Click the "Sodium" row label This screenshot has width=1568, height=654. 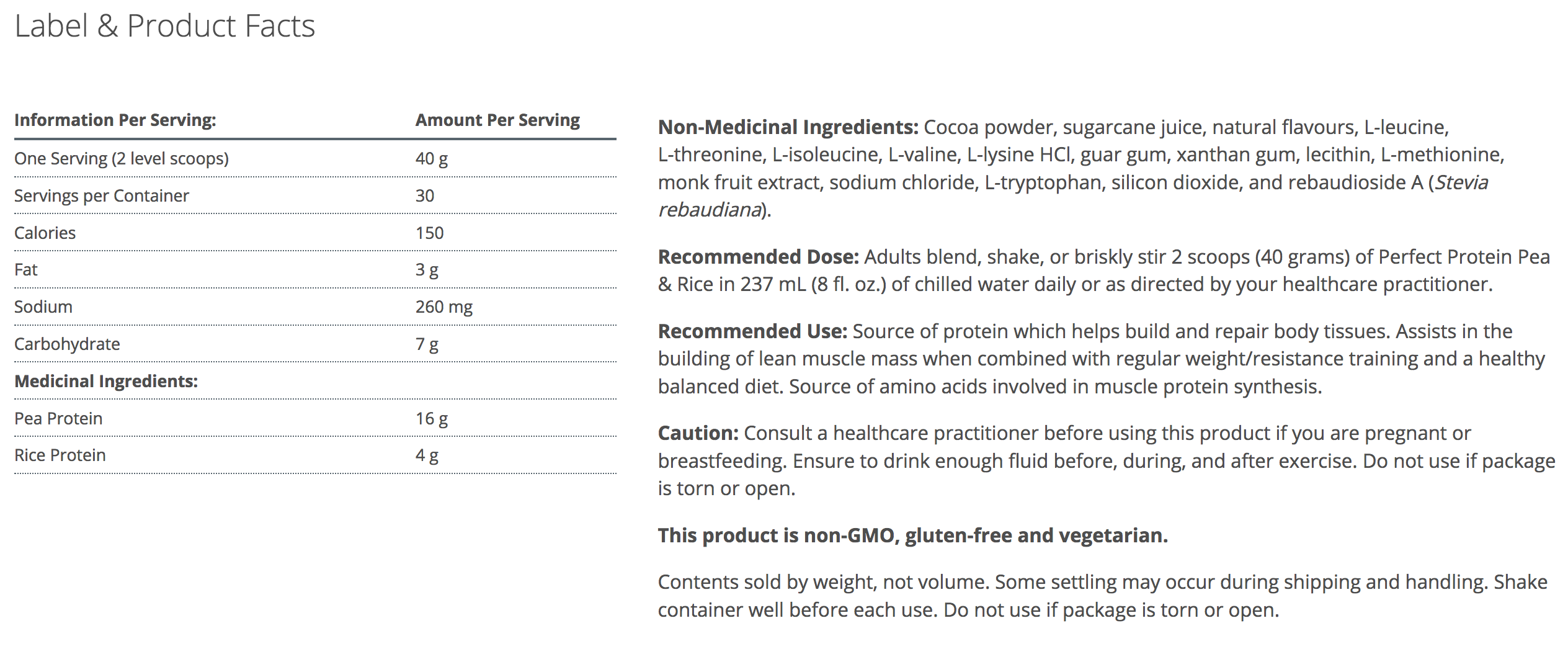tap(43, 307)
